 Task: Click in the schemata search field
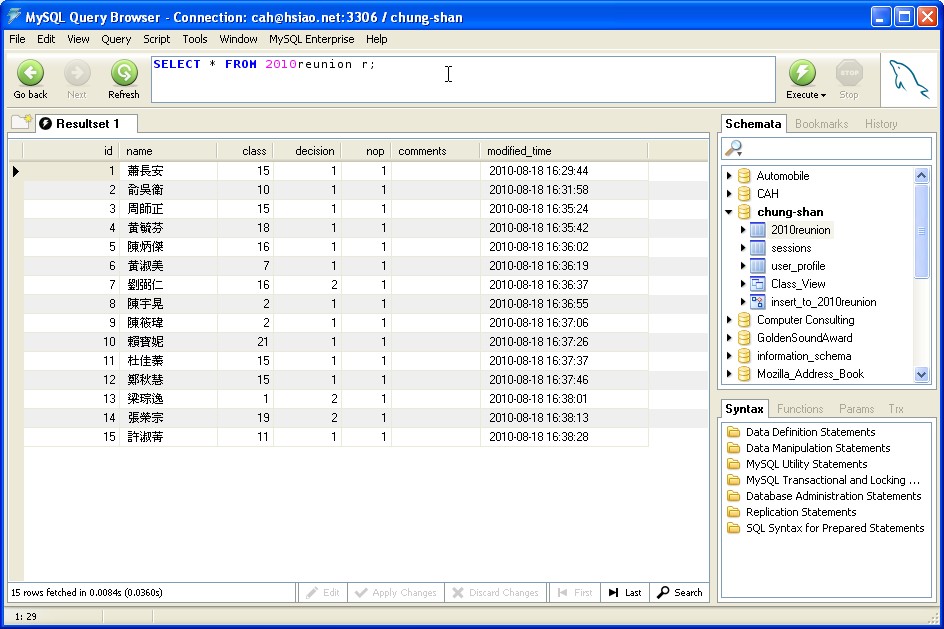827,148
